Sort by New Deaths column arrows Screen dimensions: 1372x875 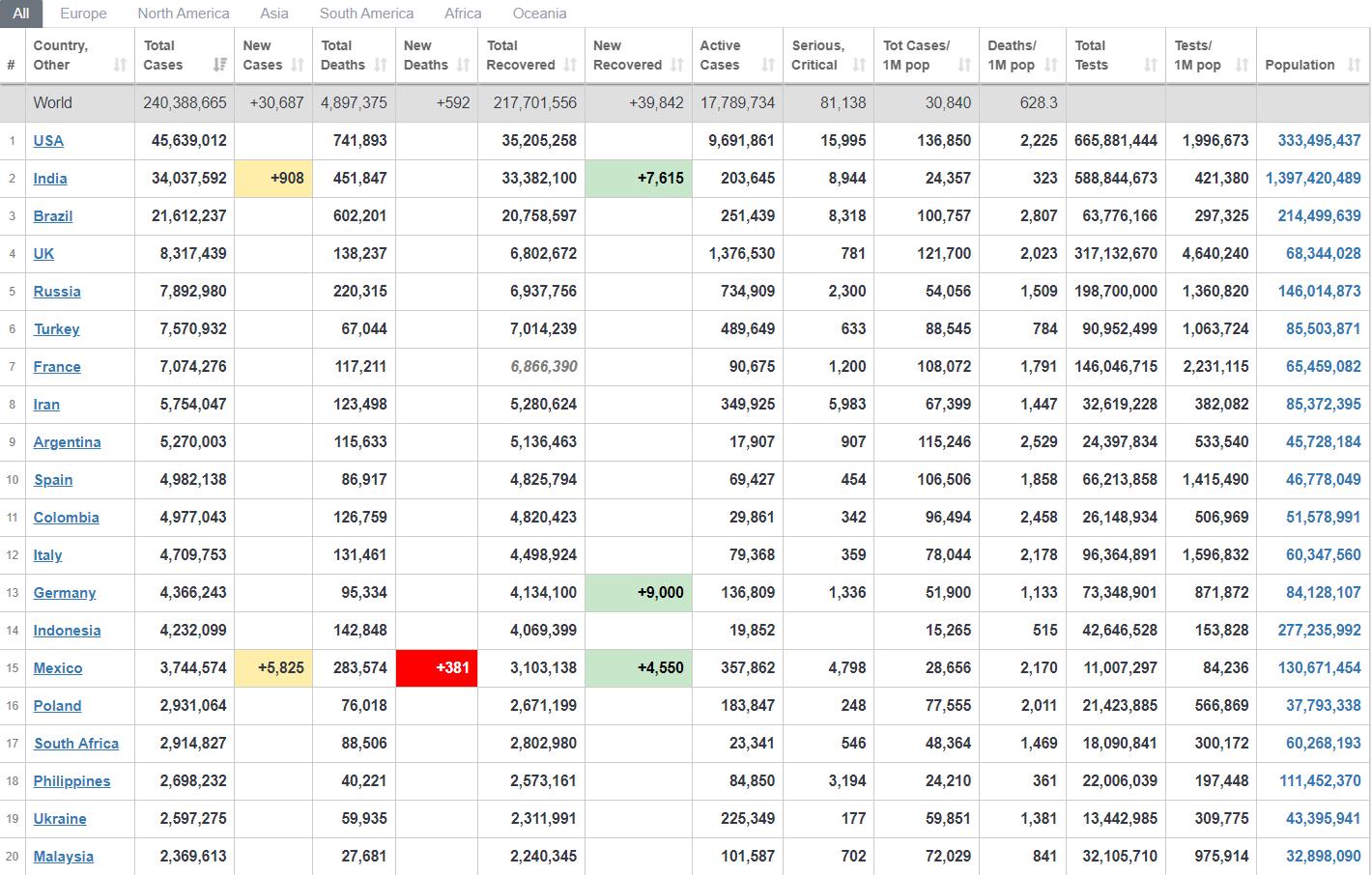tap(463, 65)
